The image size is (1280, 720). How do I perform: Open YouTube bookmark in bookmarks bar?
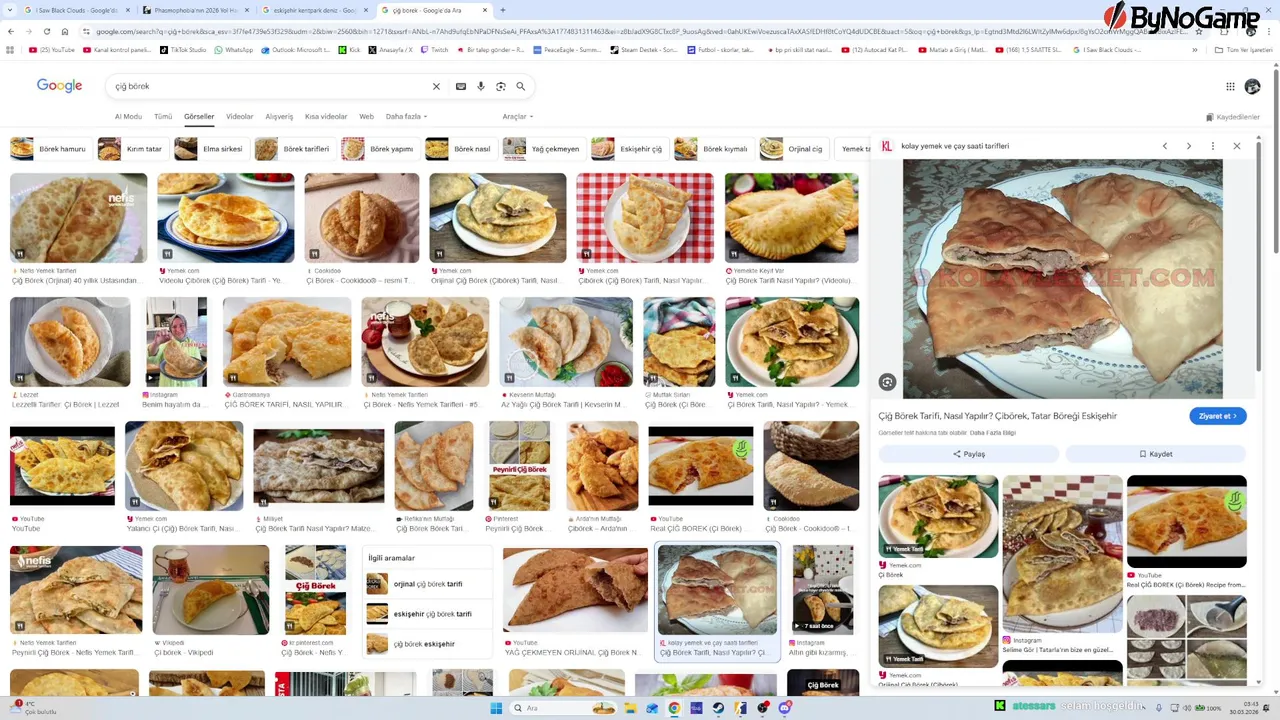[x=52, y=49]
